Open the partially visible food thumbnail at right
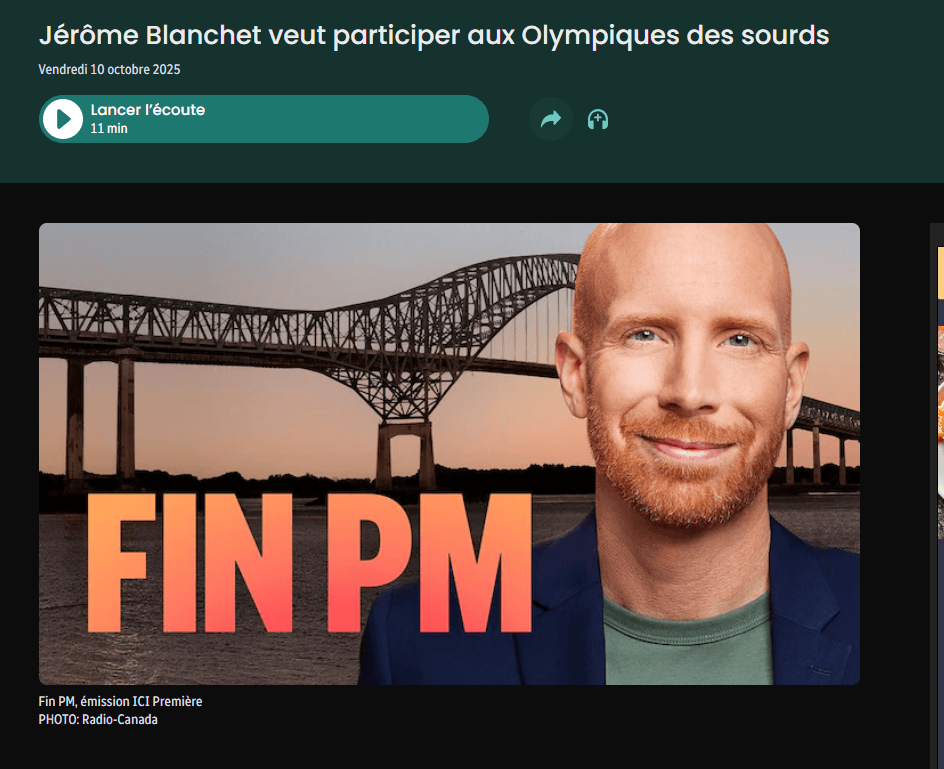Viewport: 944px width, 769px height. coord(940,431)
